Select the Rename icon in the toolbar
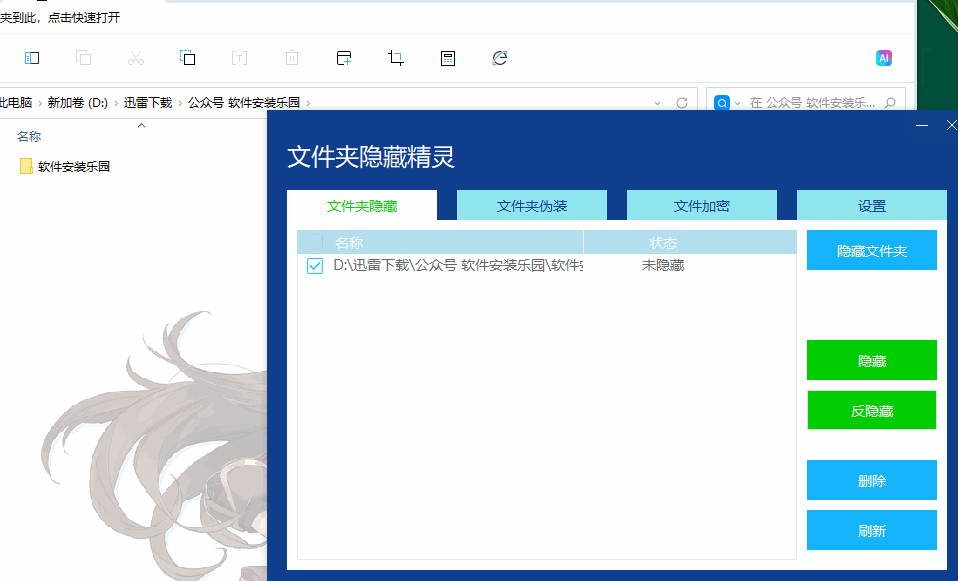Viewport: 958px width, 581px height. 239,58
